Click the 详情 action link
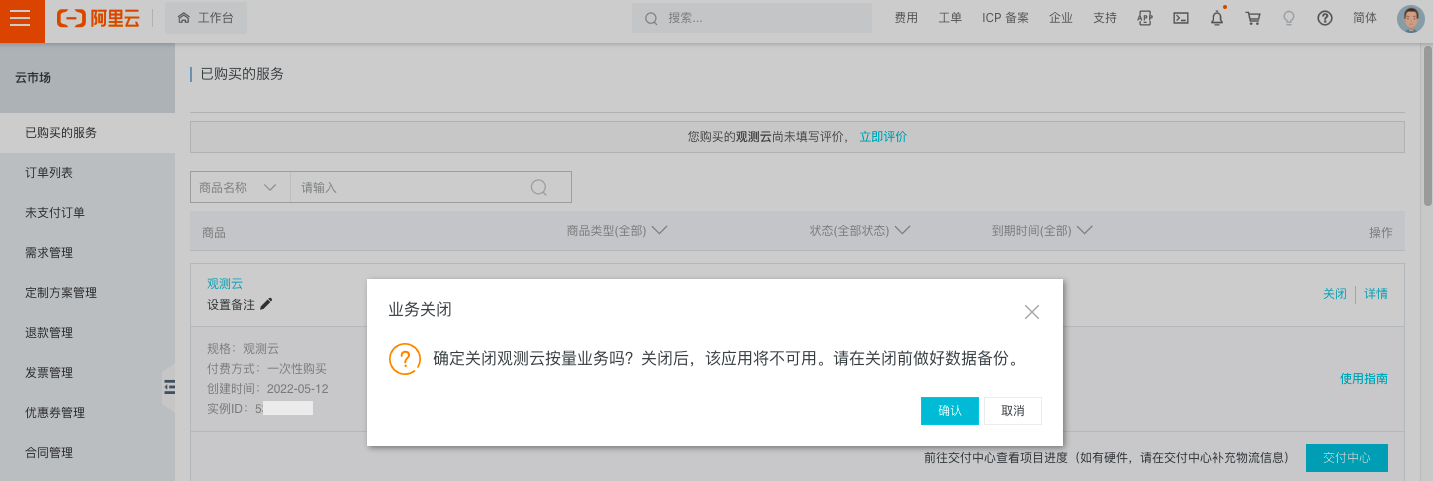 [1376, 294]
